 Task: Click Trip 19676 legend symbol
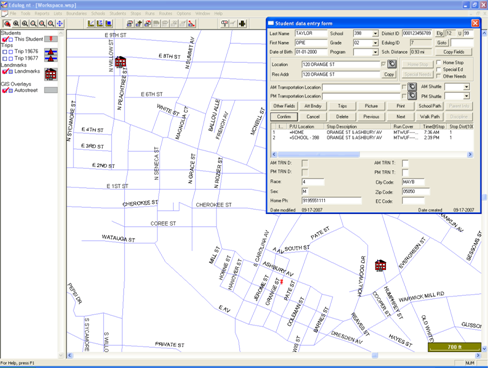coord(51,52)
